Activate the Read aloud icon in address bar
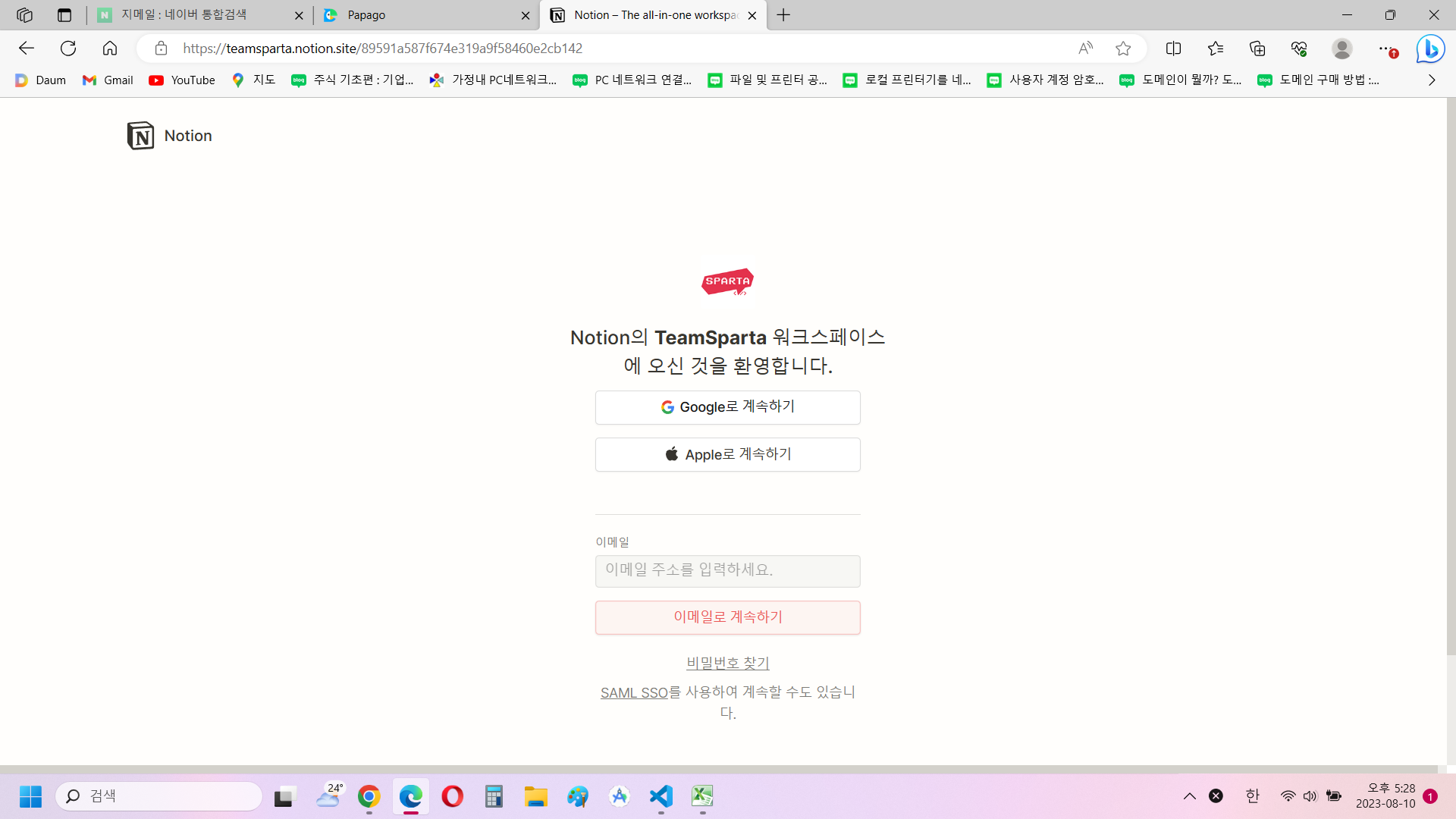This screenshot has width=1456, height=819. [x=1086, y=49]
